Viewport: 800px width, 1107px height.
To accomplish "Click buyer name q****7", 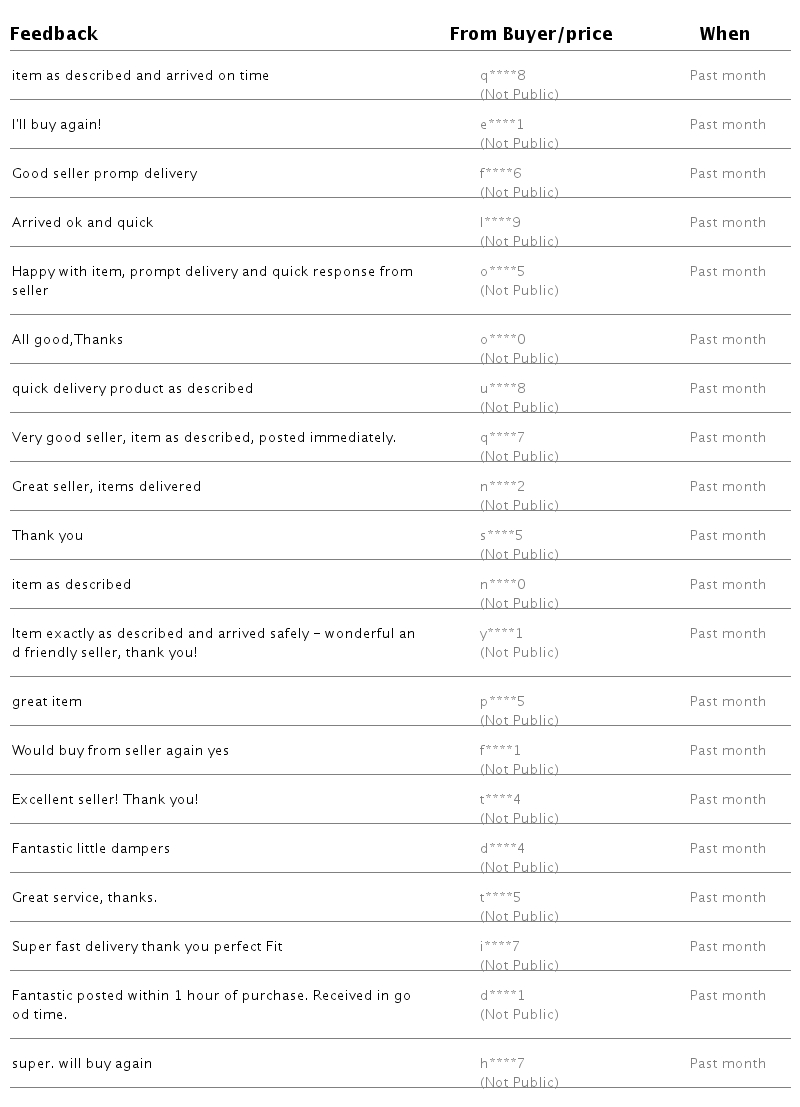I will point(502,437).
